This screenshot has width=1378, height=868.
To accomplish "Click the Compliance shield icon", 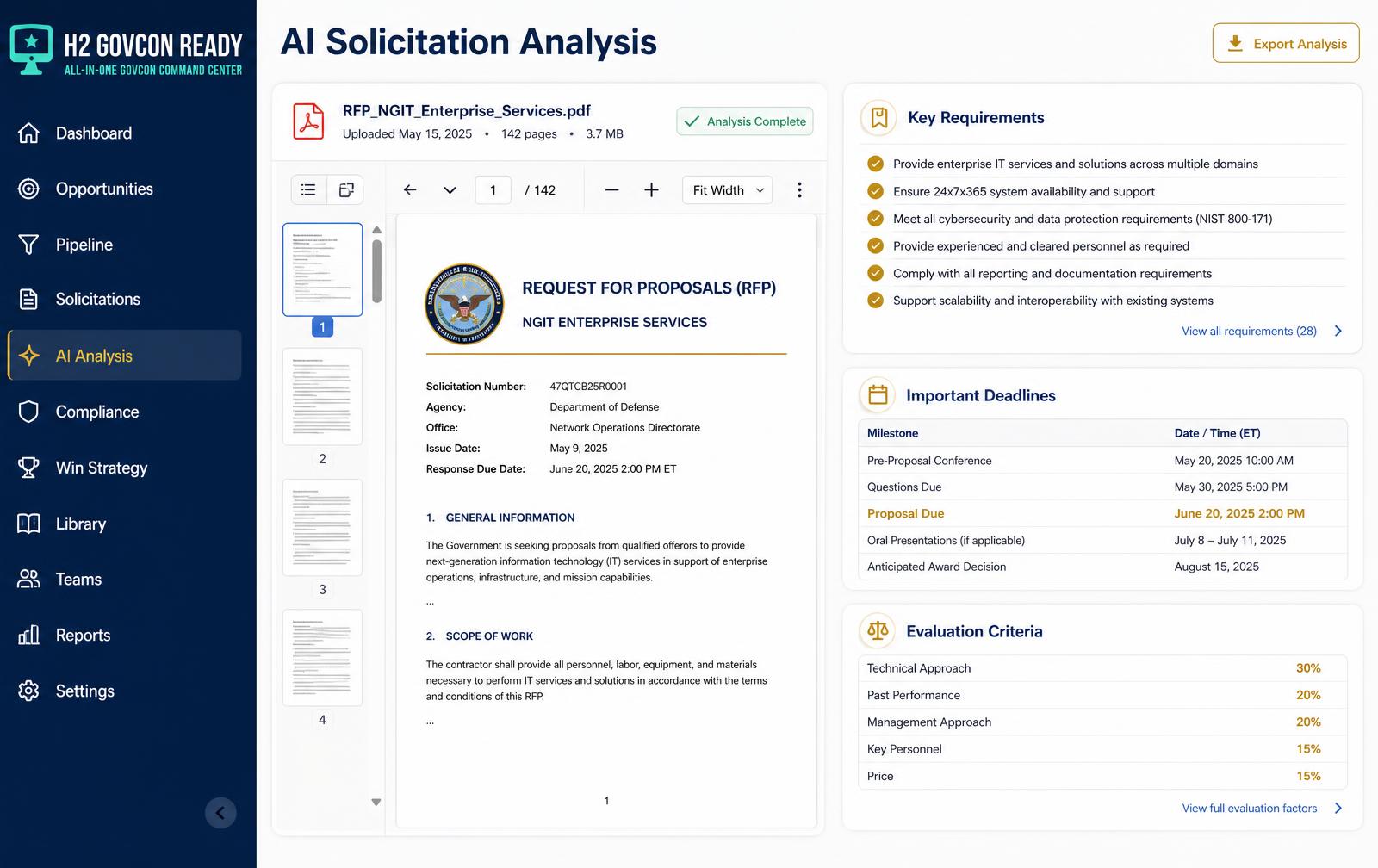I will click(x=28, y=412).
